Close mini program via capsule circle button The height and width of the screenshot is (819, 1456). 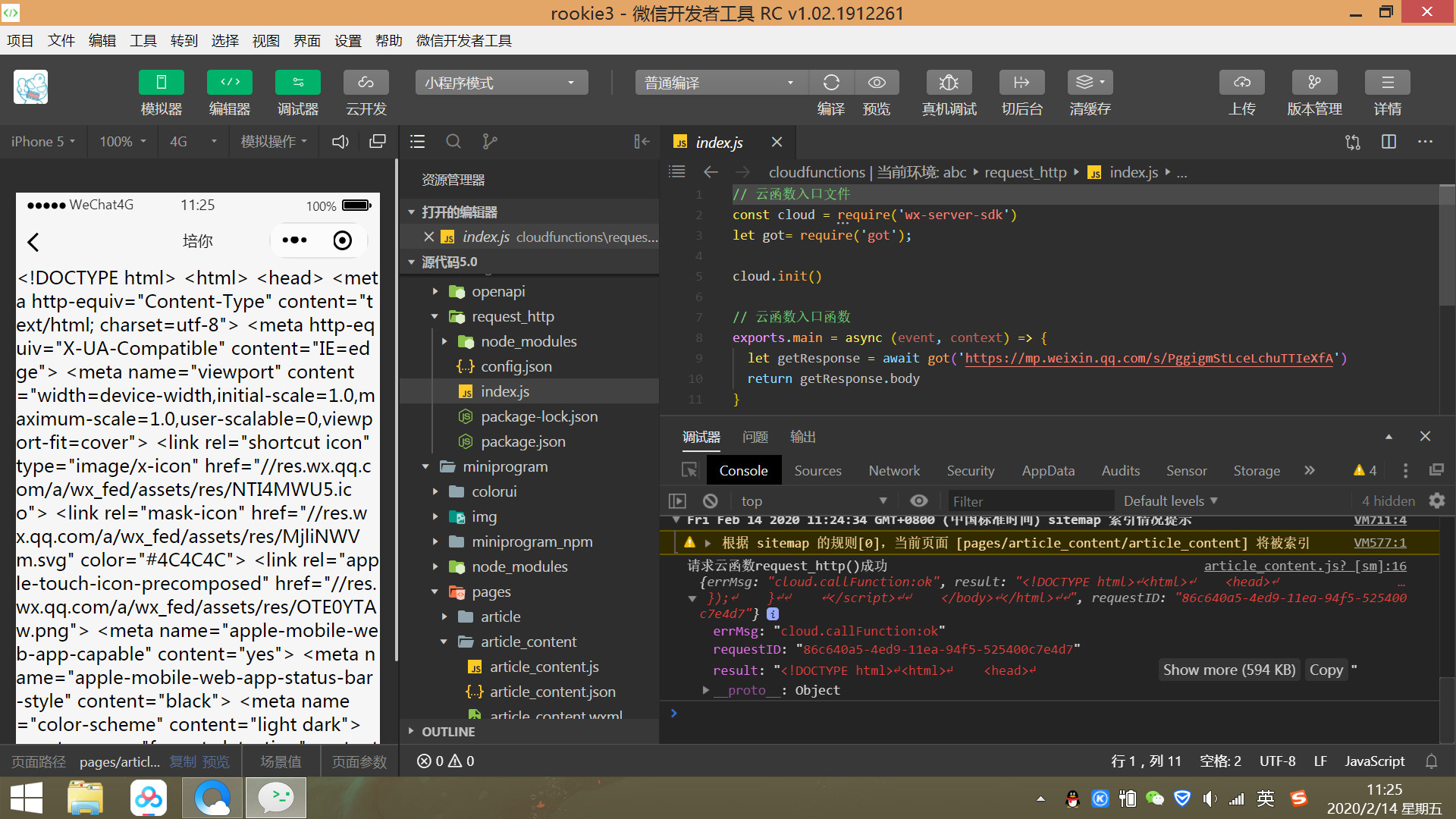(x=343, y=240)
